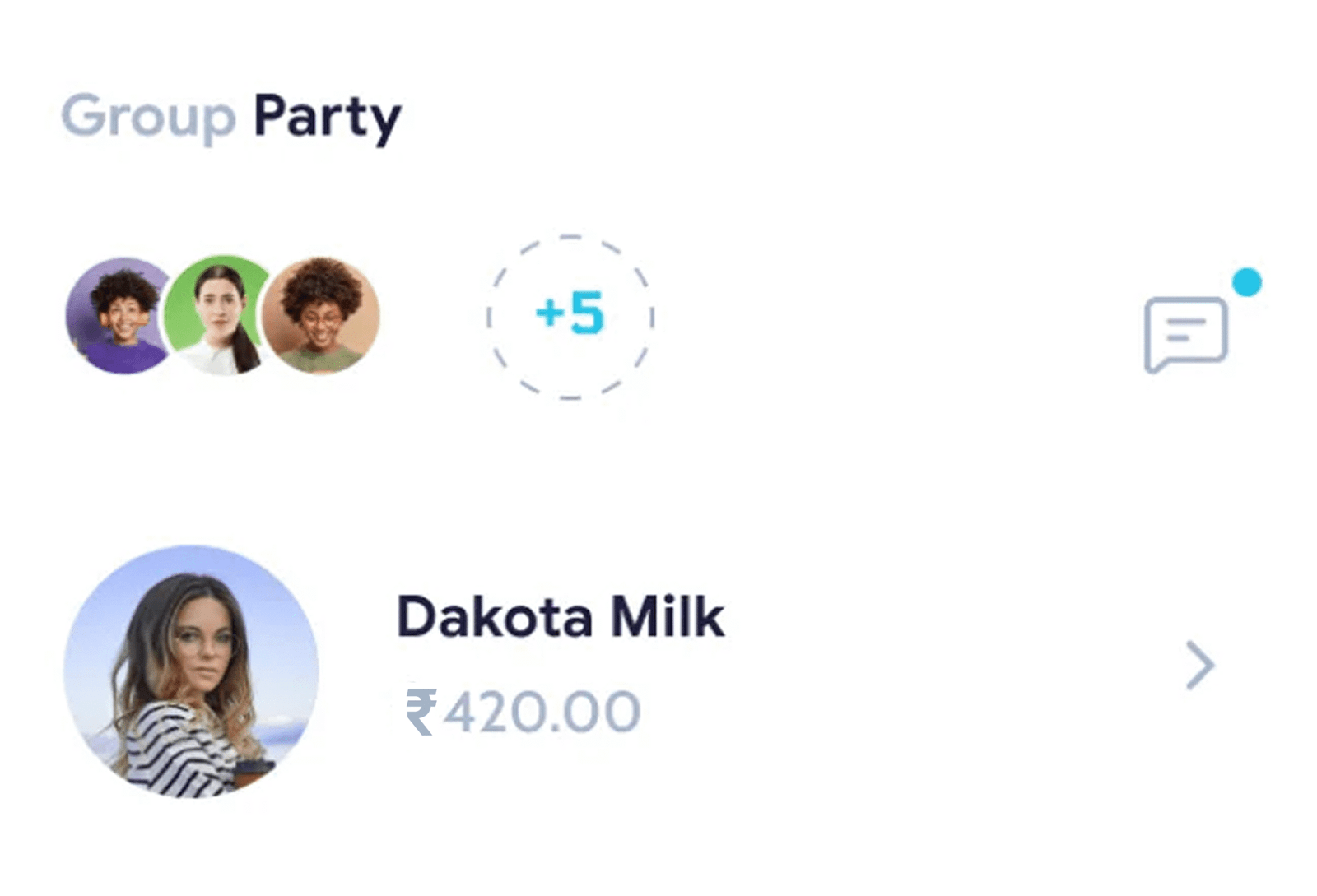Image resolution: width=1317 pixels, height=896 pixels.
Task: Click the blue unread notification dot
Action: coord(1246,282)
